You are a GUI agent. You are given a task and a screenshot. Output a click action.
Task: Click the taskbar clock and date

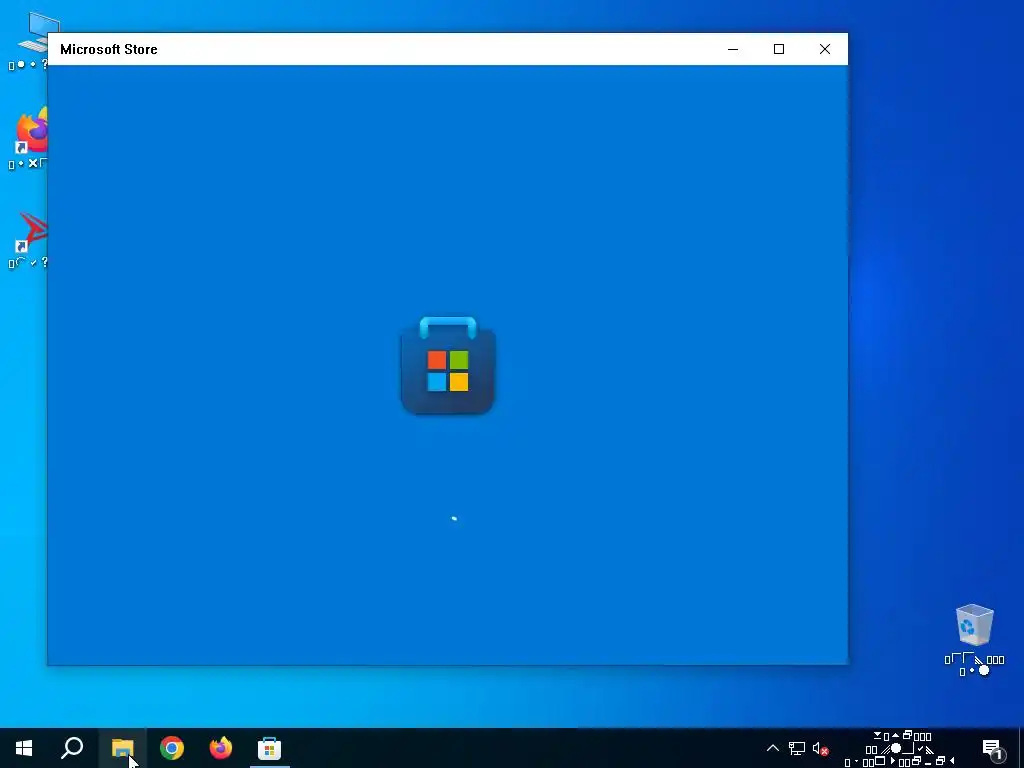(x=901, y=749)
